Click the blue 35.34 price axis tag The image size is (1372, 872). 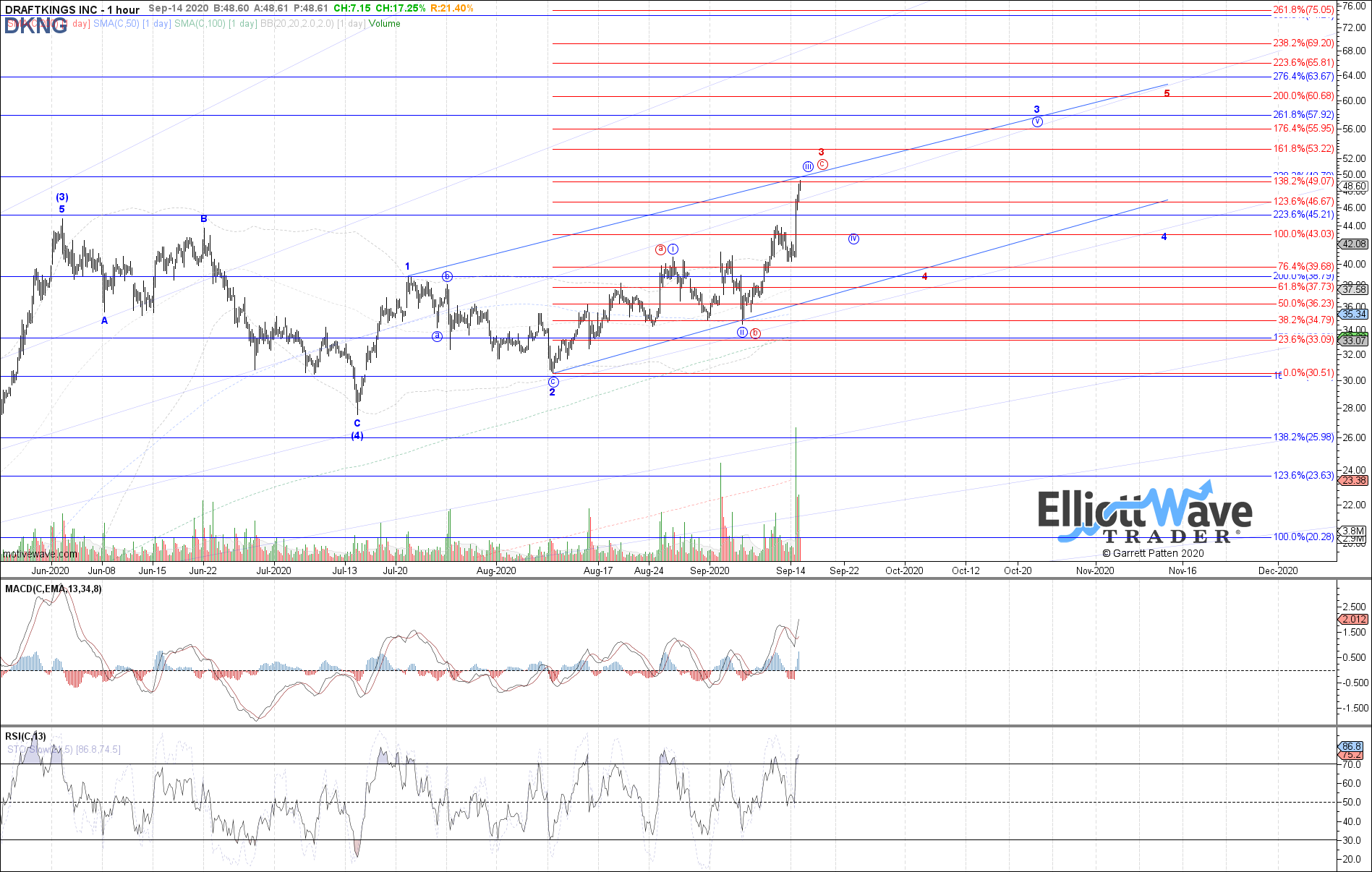tap(1354, 315)
